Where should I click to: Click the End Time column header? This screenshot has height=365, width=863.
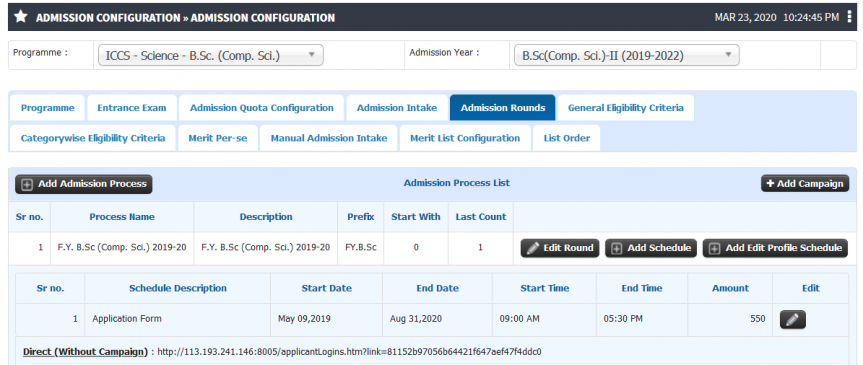pos(642,288)
